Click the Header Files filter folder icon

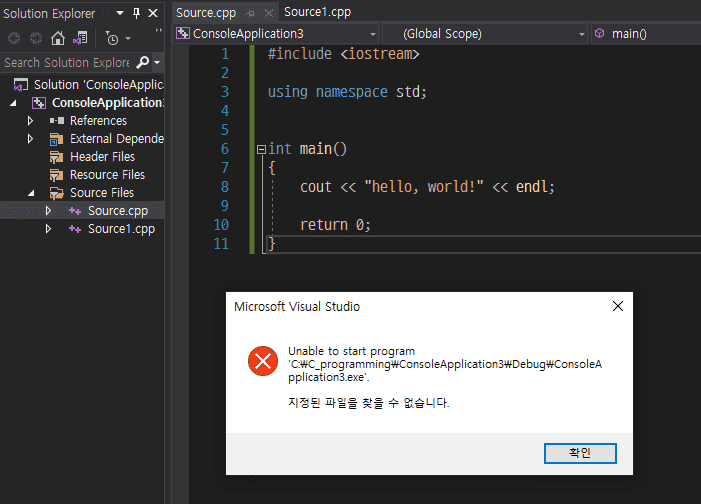click(x=56, y=157)
